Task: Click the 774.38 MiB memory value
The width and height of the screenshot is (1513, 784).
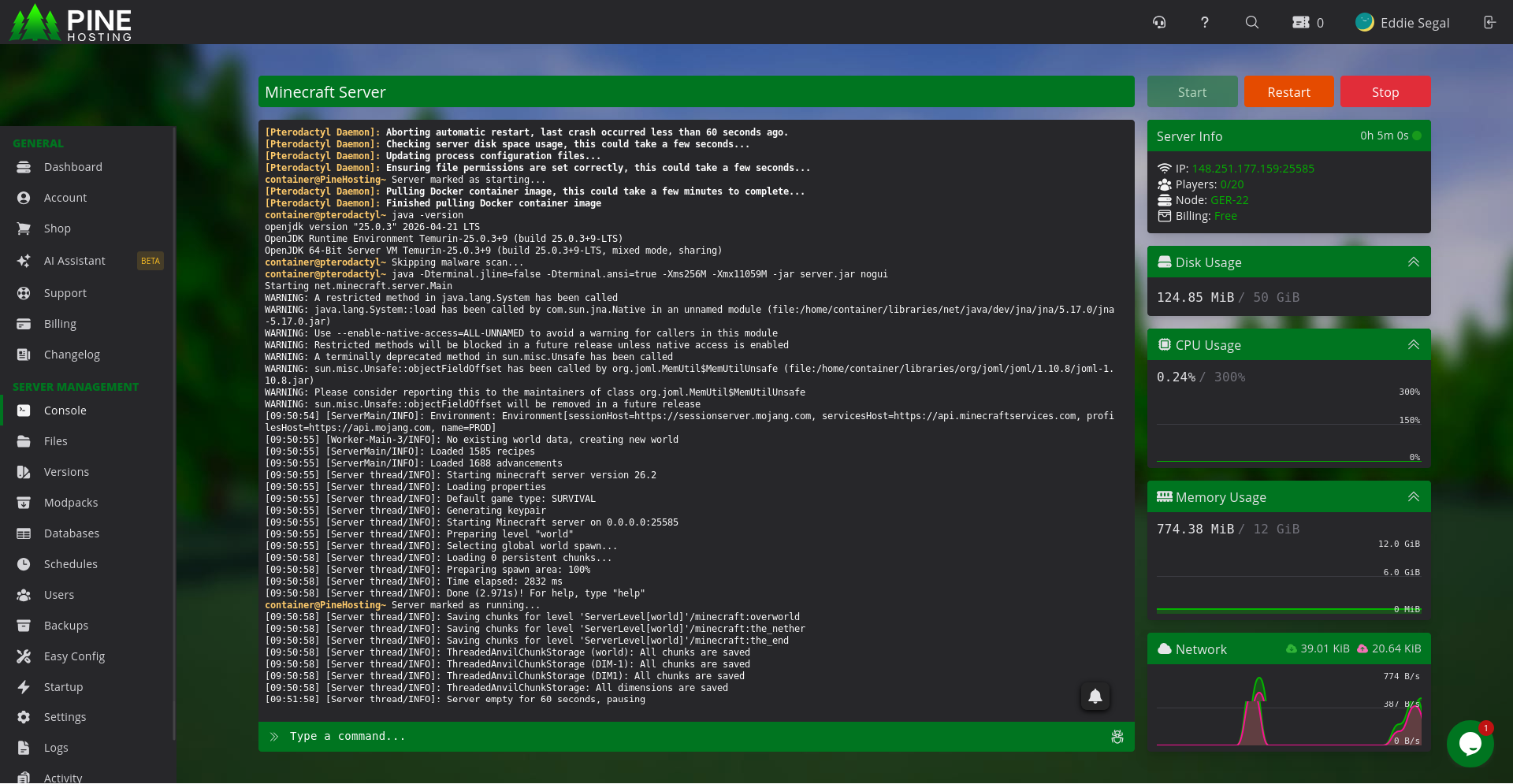Action: 1195,529
